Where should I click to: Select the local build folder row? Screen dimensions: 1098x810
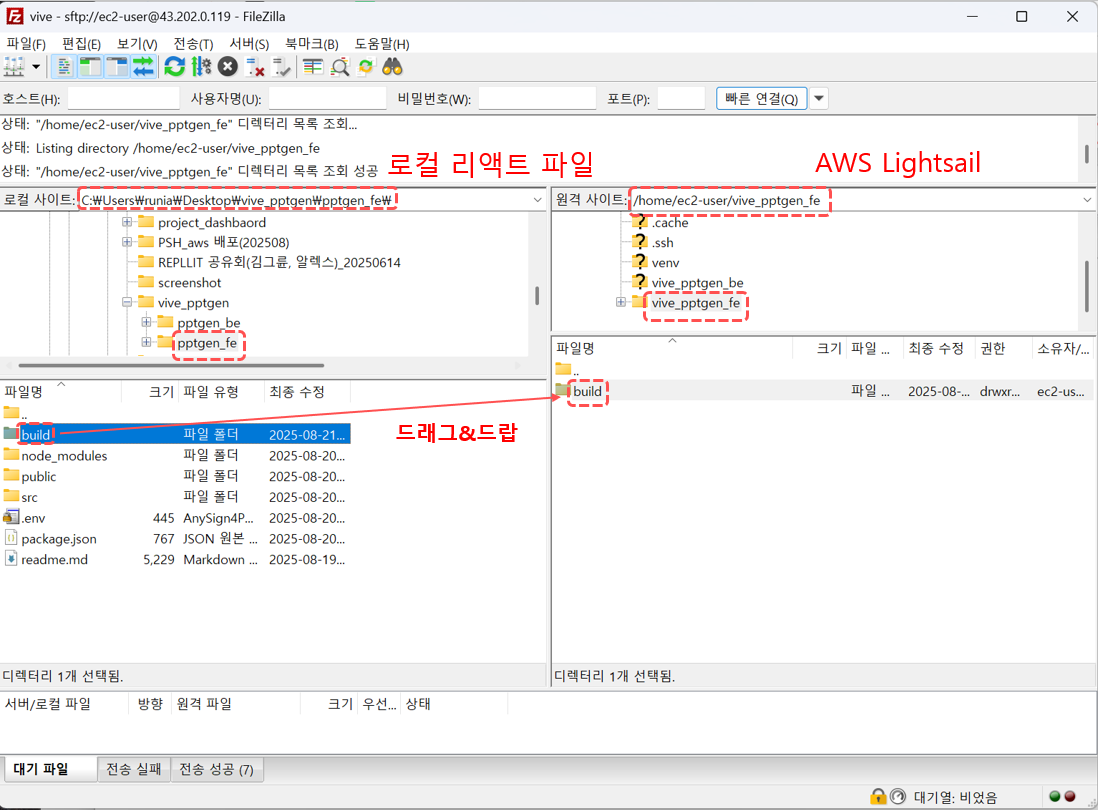coord(175,434)
